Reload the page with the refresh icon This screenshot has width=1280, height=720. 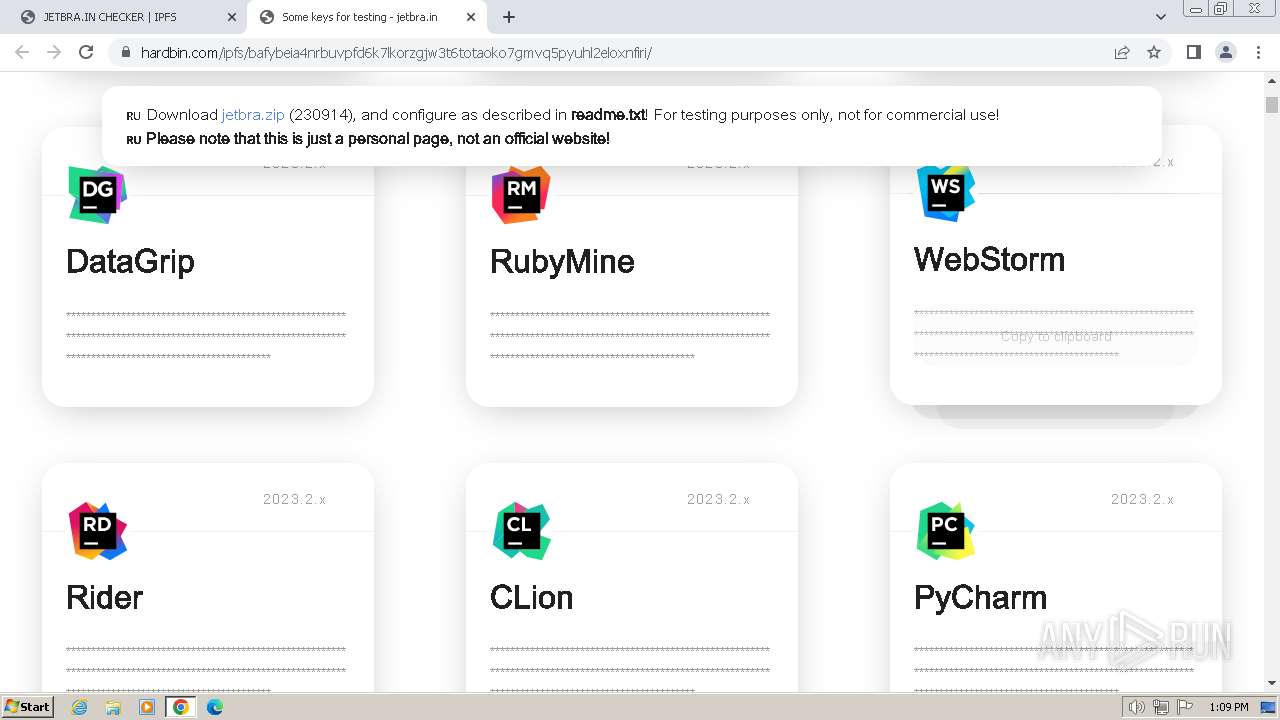[86, 52]
